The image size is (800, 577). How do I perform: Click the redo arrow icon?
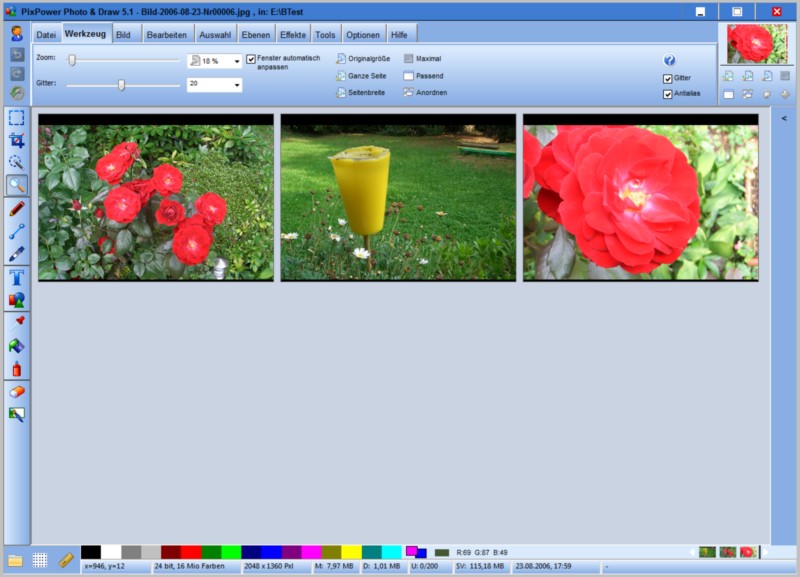pos(17,73)
